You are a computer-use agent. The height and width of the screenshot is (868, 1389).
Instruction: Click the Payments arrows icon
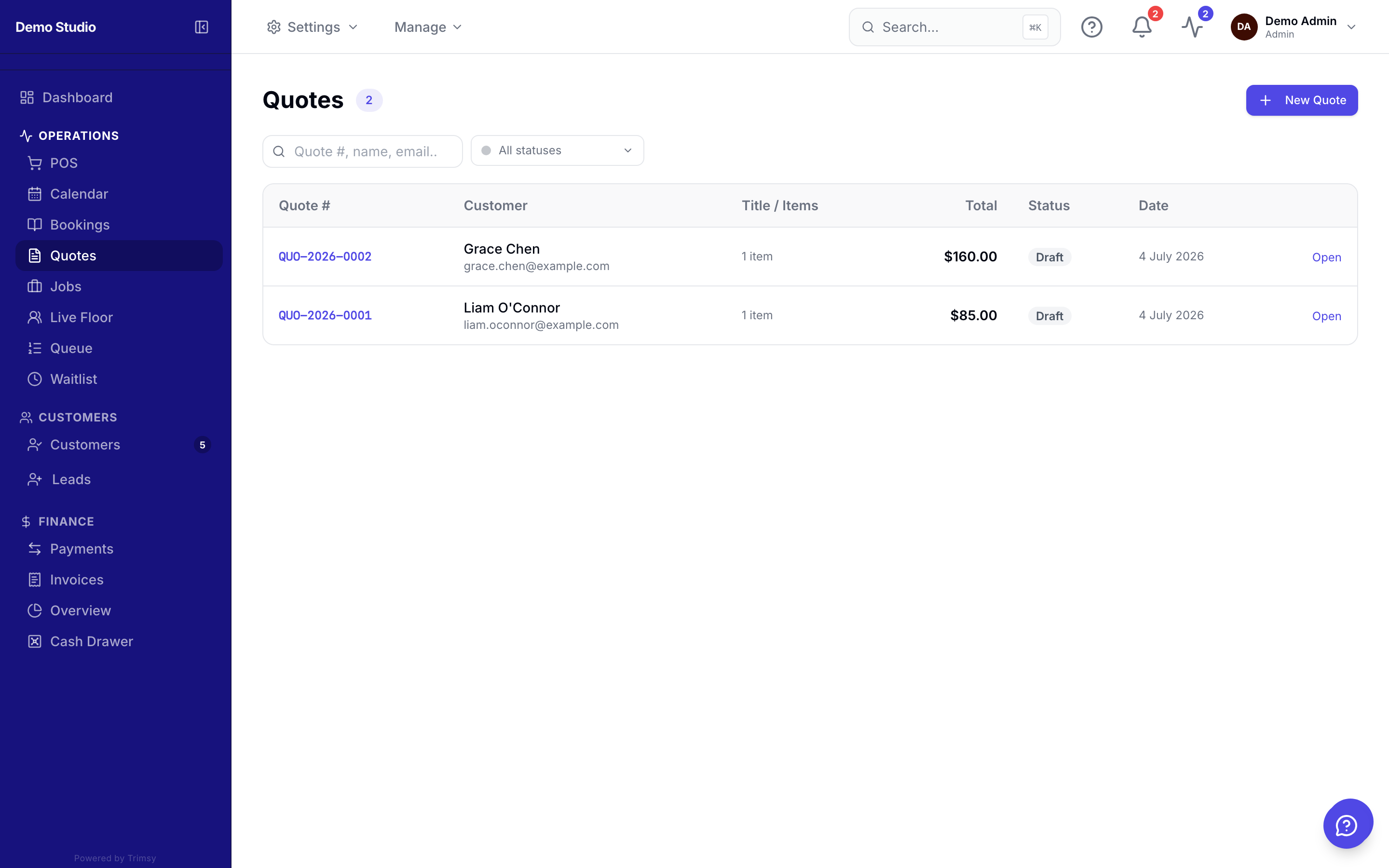tap(34, 549)
